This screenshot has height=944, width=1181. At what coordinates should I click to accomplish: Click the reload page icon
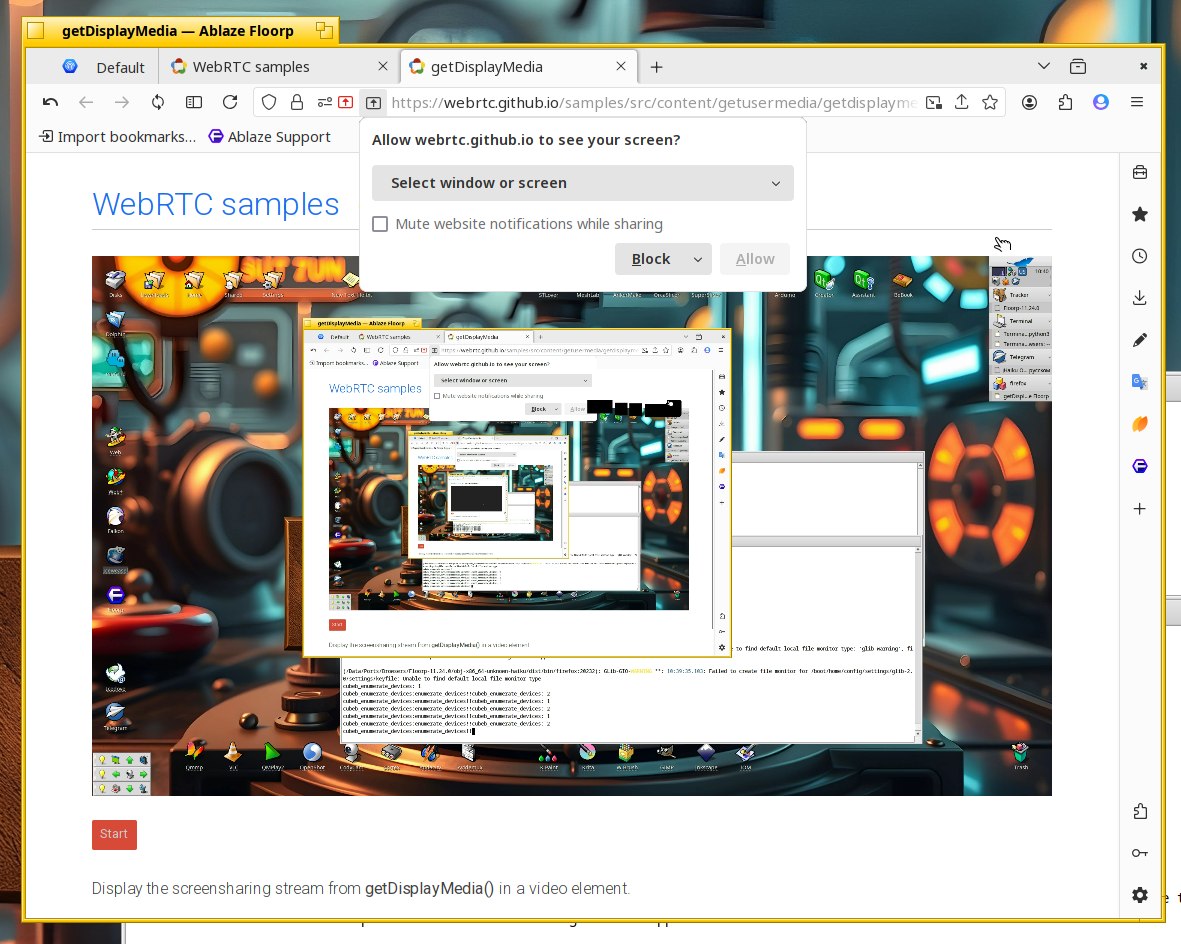pyautogui.click(x=230, y=102)
